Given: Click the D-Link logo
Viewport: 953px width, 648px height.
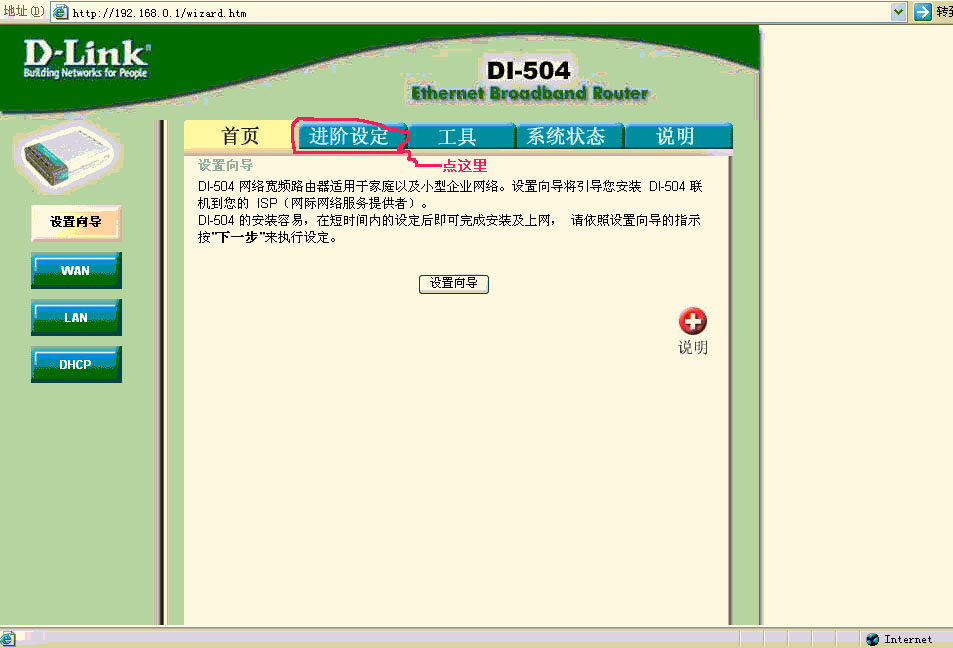Looking at the screenshot, I should [x=86, y=58].
